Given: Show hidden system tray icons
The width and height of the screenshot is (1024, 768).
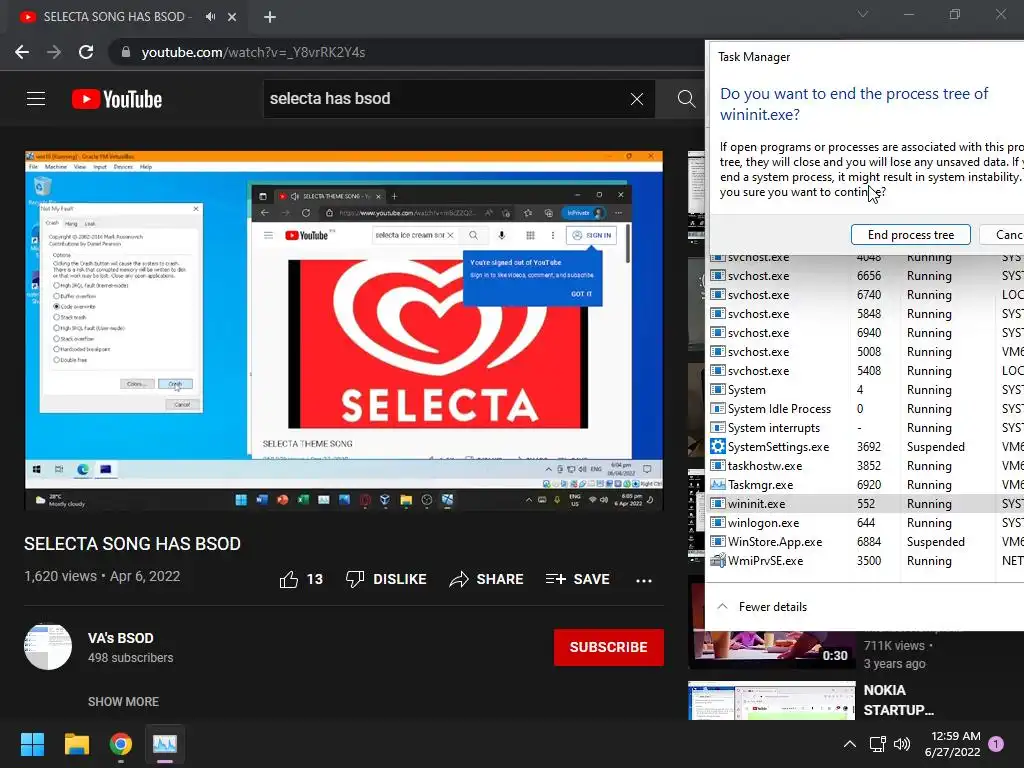Looking at the screenshot, I should tap(850, 744).
